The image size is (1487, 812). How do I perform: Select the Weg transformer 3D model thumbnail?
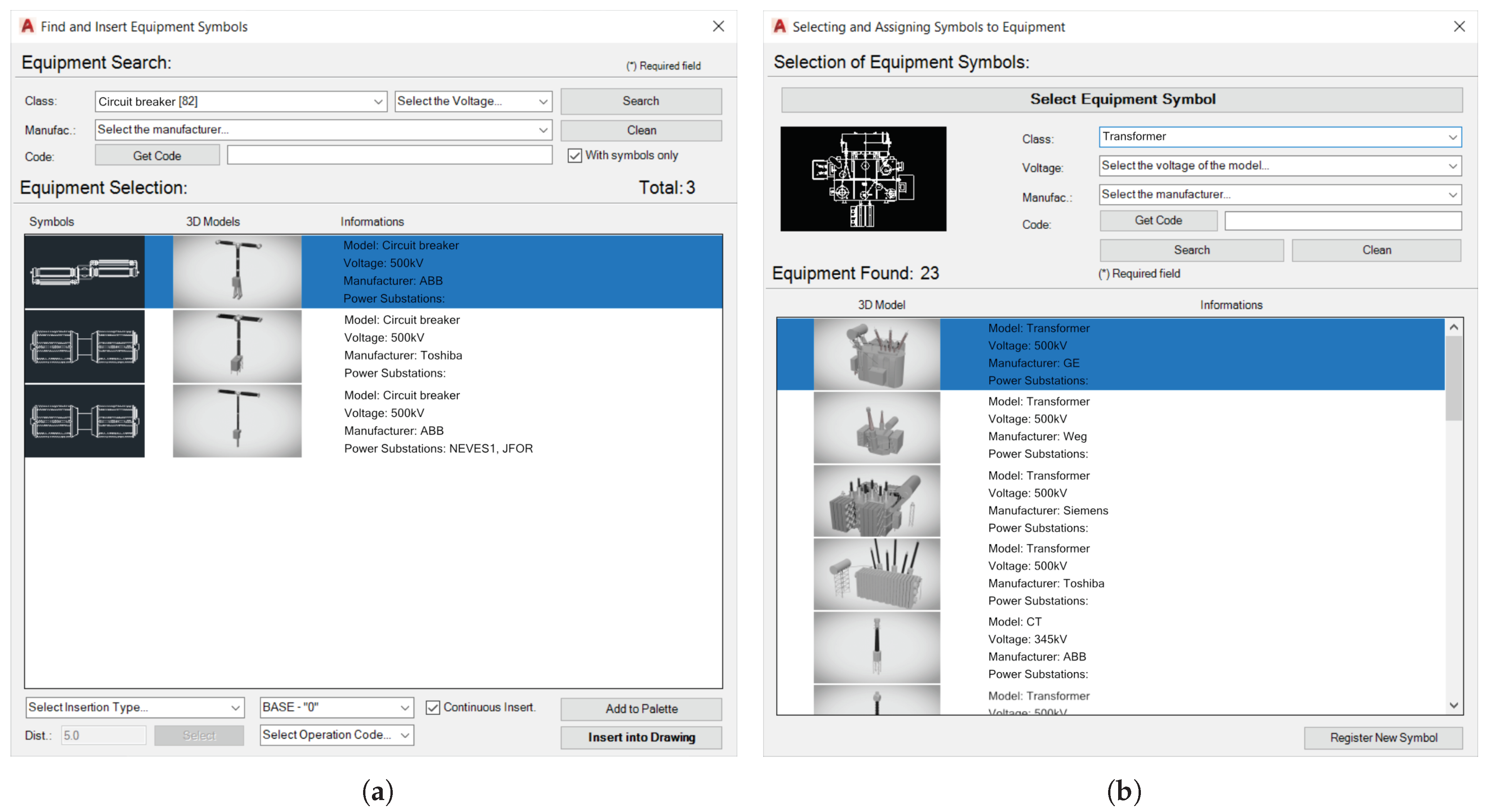876,428
